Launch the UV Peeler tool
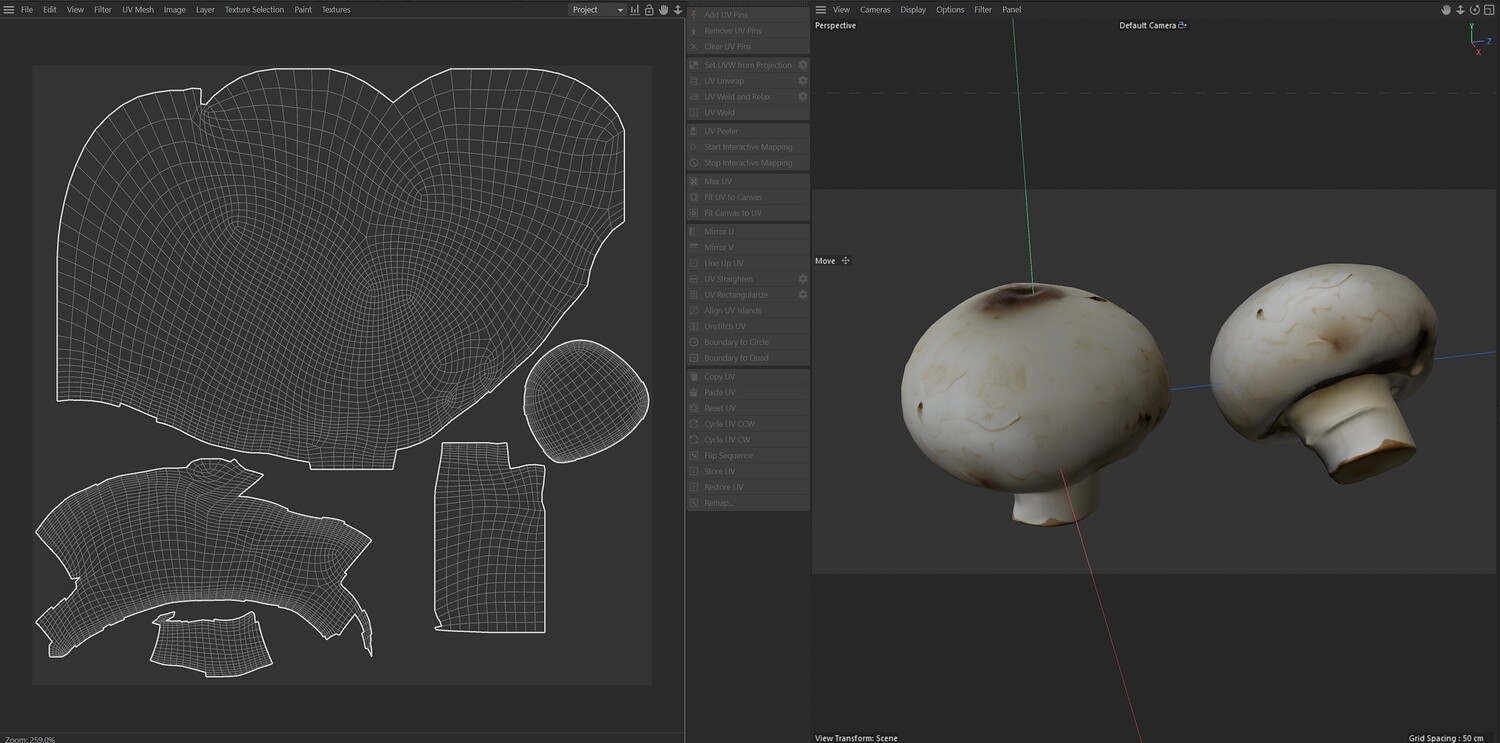The width and height of the screenshot is (1500, 743). (x=748, y=131)
